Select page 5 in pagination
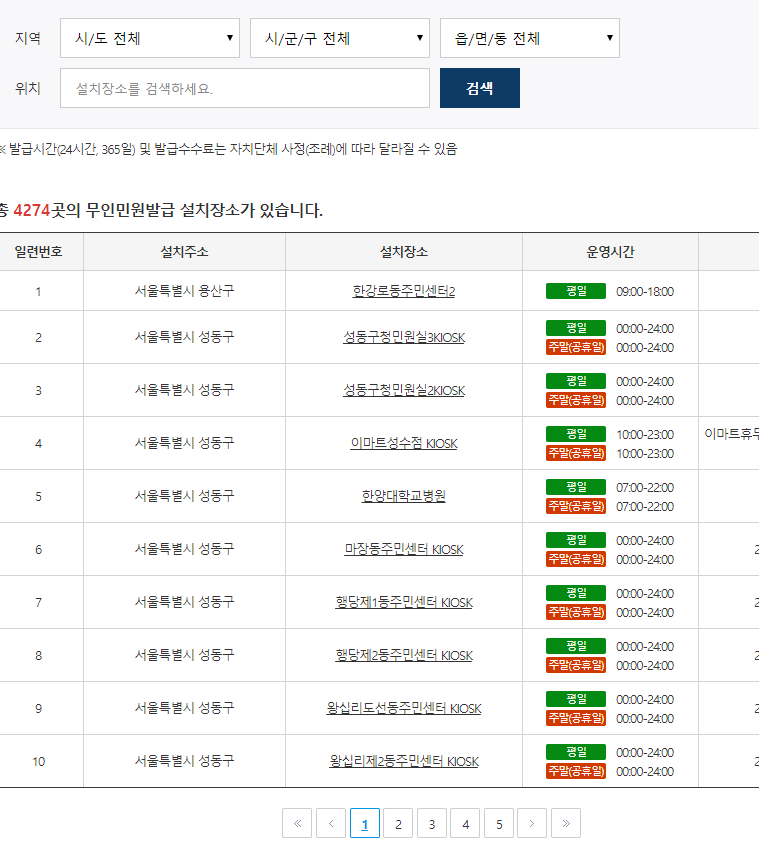Screen dimensions: 759x853 coord(499,823)
